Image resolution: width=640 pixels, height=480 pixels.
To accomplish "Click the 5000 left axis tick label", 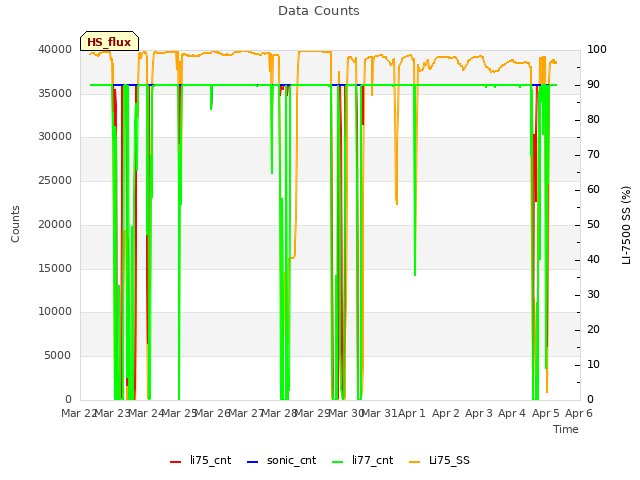I will coord(58,356).
